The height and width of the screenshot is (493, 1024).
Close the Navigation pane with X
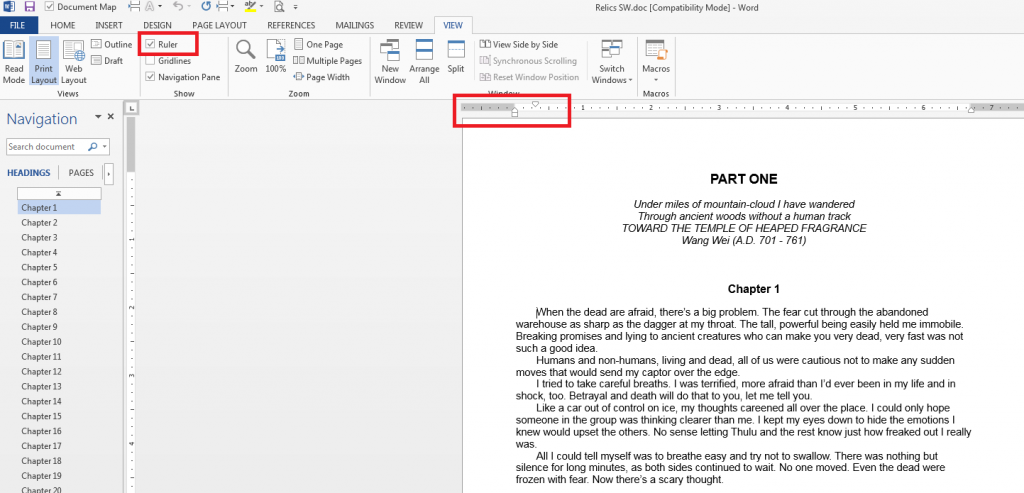pos(110,116)
